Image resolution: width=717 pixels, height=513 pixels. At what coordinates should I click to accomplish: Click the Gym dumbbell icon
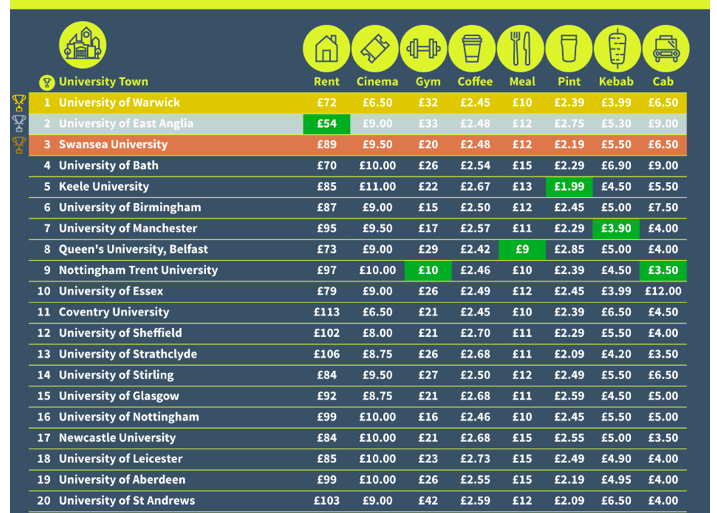[x=424, y=48]
